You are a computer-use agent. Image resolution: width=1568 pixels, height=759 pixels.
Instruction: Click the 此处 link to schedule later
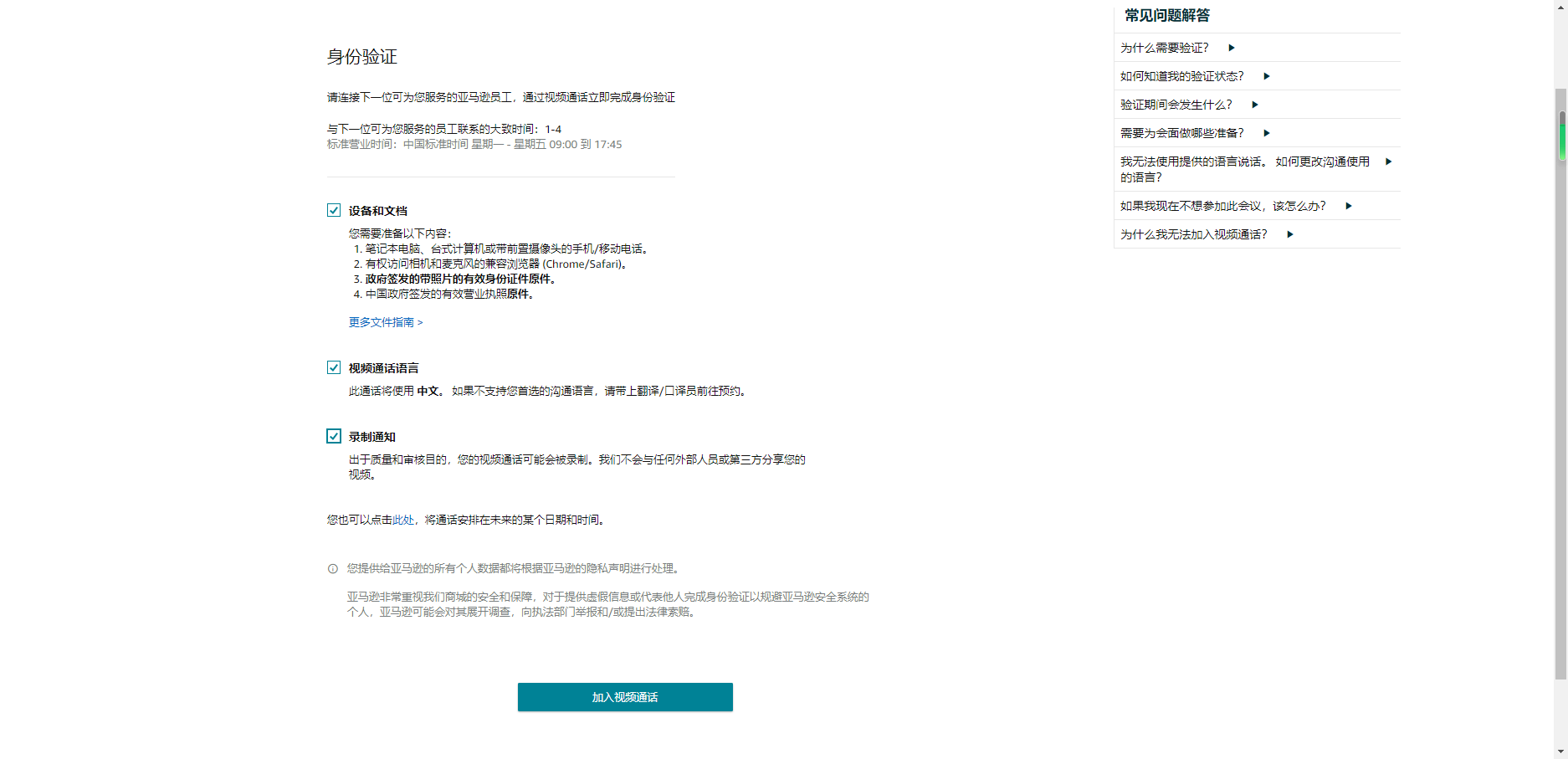coord(403,520)
